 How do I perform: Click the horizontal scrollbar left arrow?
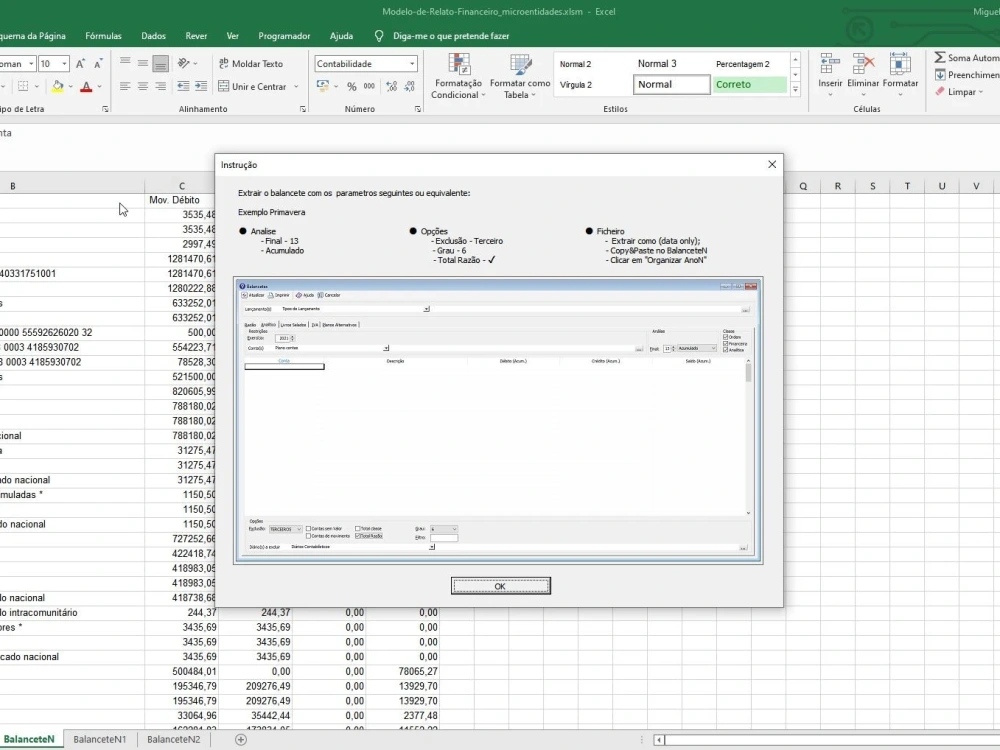pos(659,740)
